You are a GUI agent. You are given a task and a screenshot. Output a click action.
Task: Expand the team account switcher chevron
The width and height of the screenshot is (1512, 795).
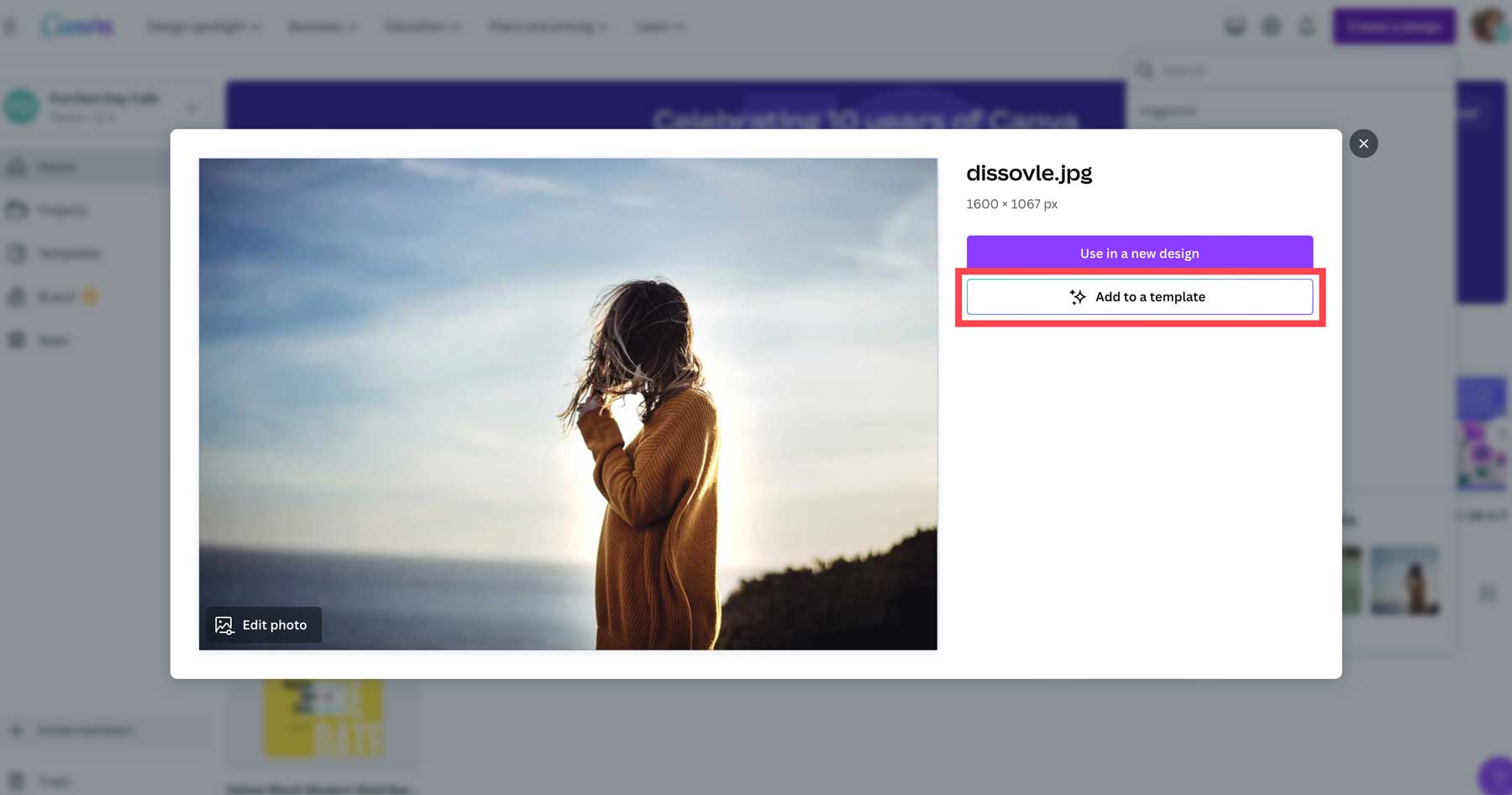[x=193, y=107]
